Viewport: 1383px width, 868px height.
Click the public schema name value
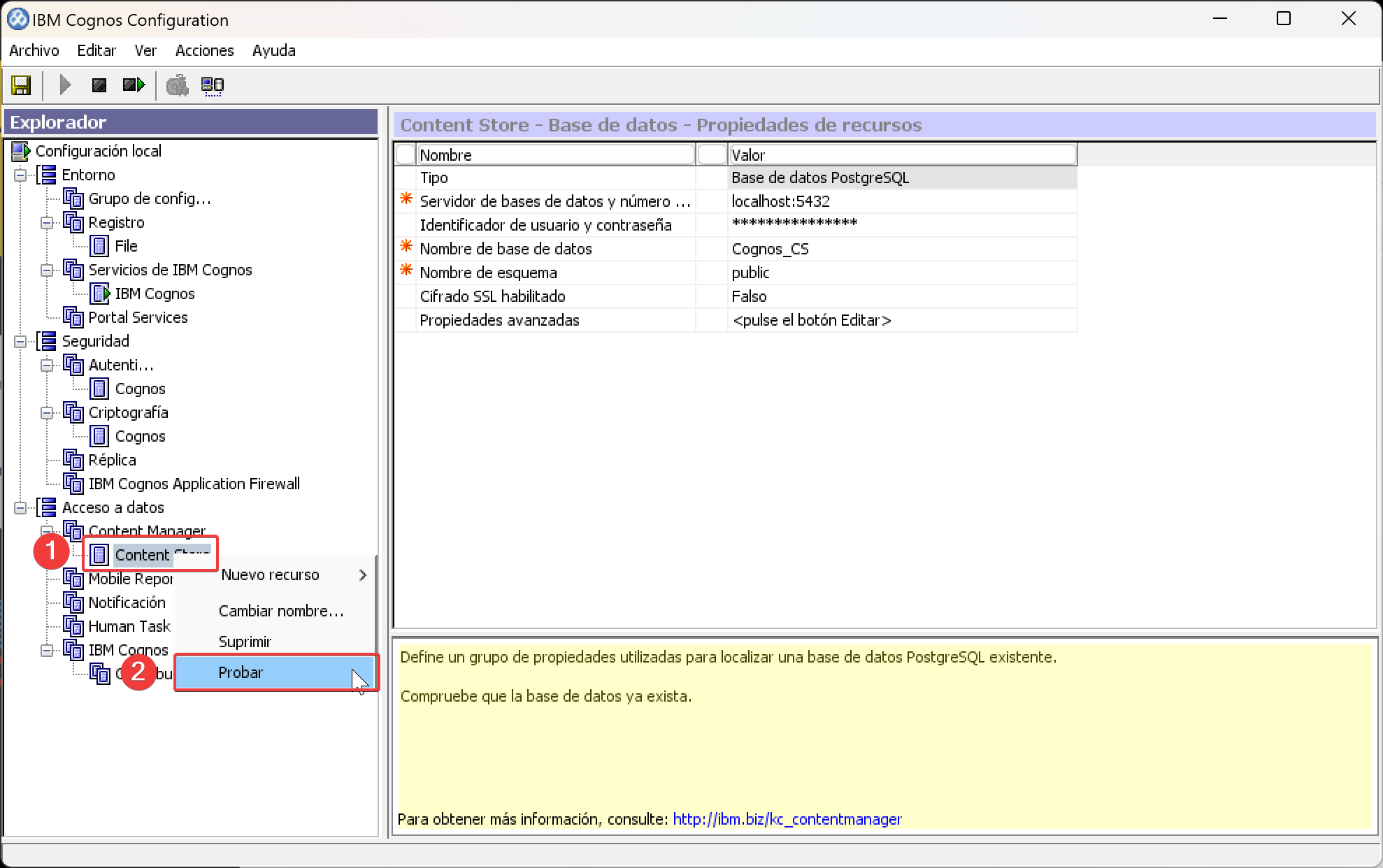[x=902, y=273]
